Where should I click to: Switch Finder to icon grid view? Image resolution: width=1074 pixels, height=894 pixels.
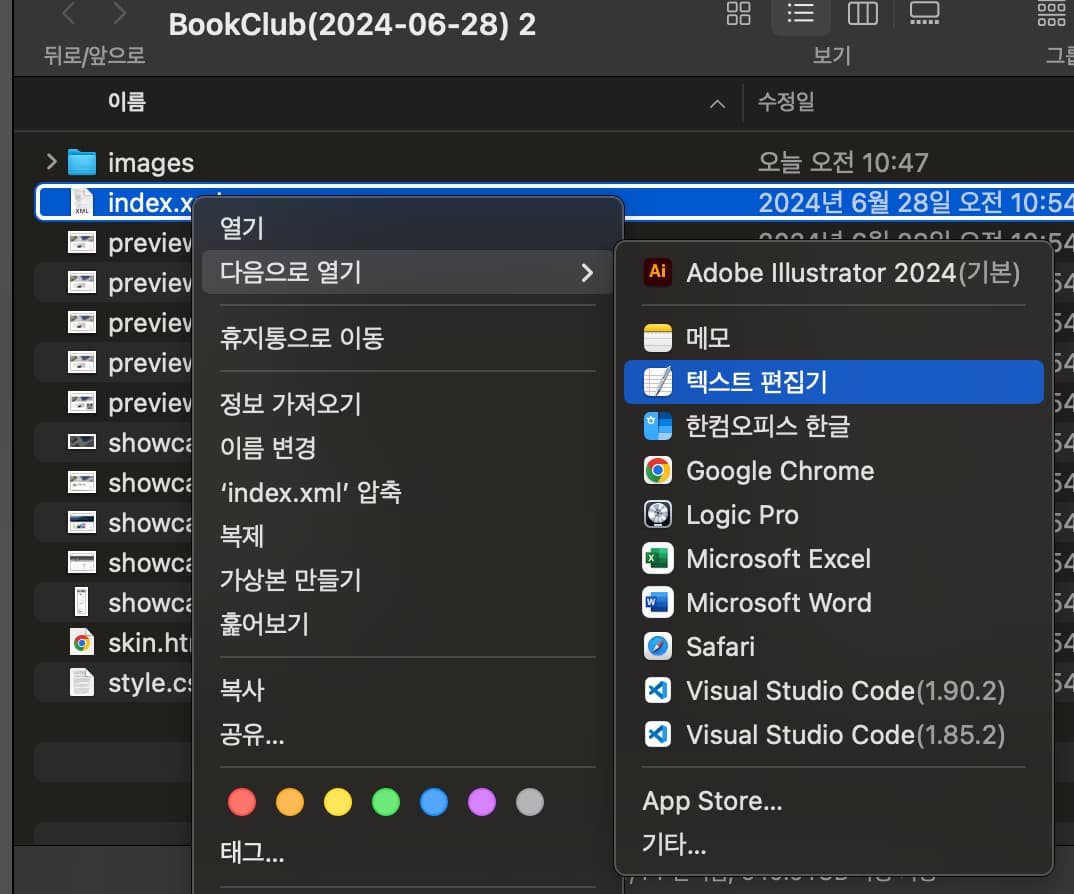(x=738, y=15)
